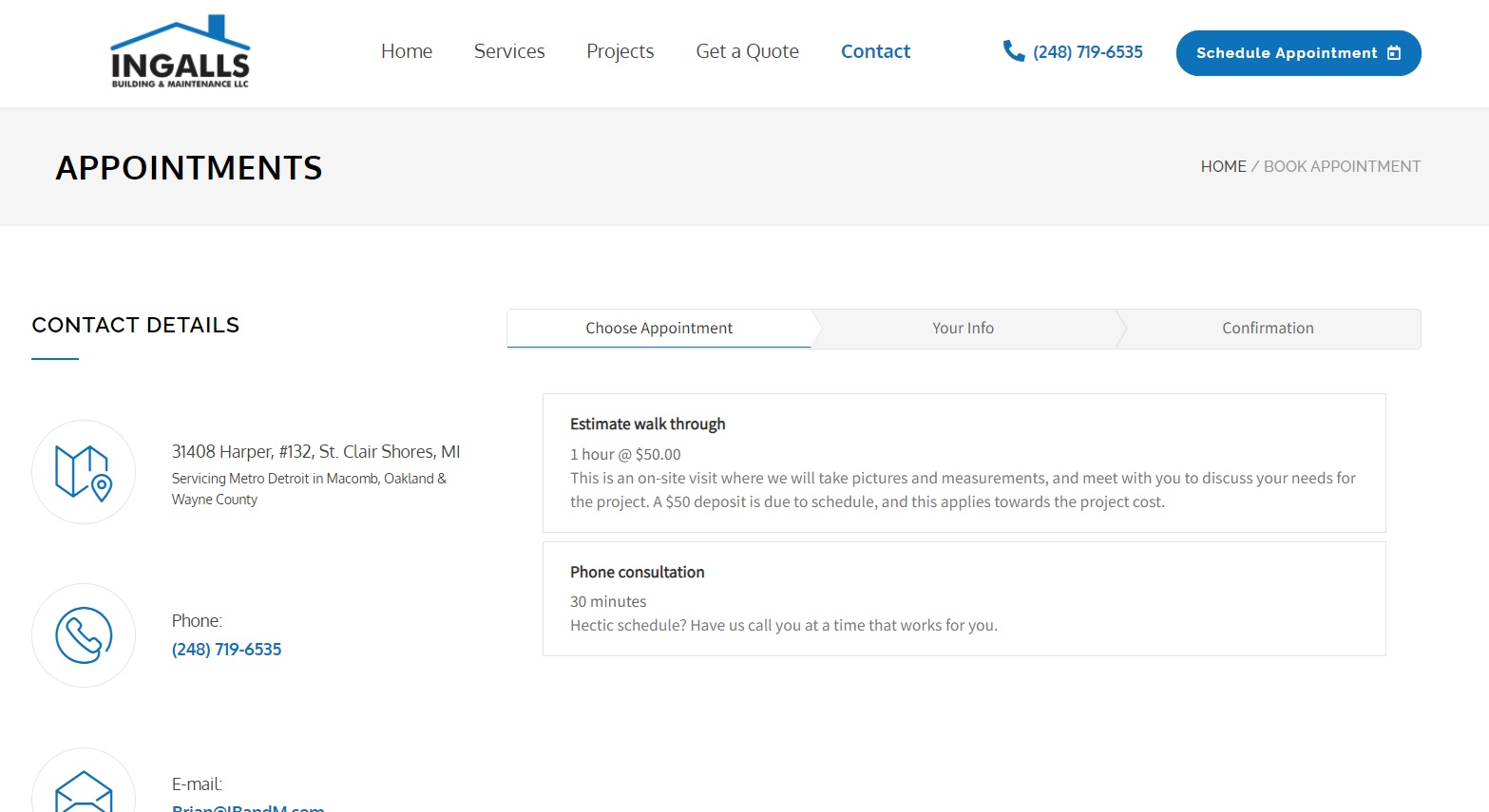
Task: Call the (248) 719-6535 phone link
Action: tap(1087, 51)
